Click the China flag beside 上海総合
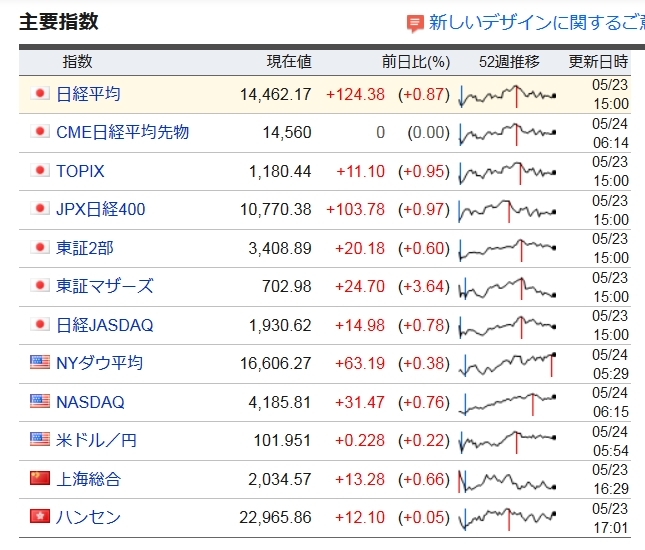The height and width of the screenshot is (550, 645). [x=40, y=479]
